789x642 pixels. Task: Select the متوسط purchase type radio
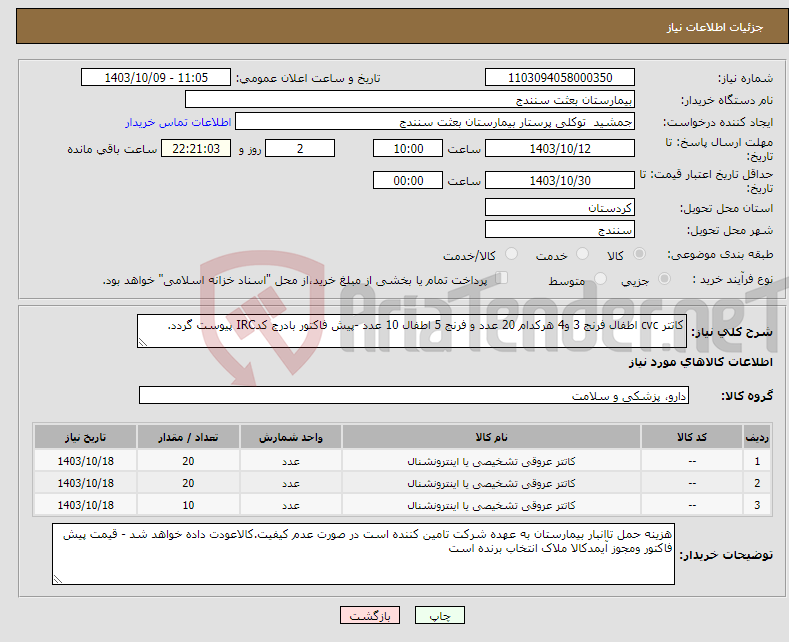click(x=600, y=278)
